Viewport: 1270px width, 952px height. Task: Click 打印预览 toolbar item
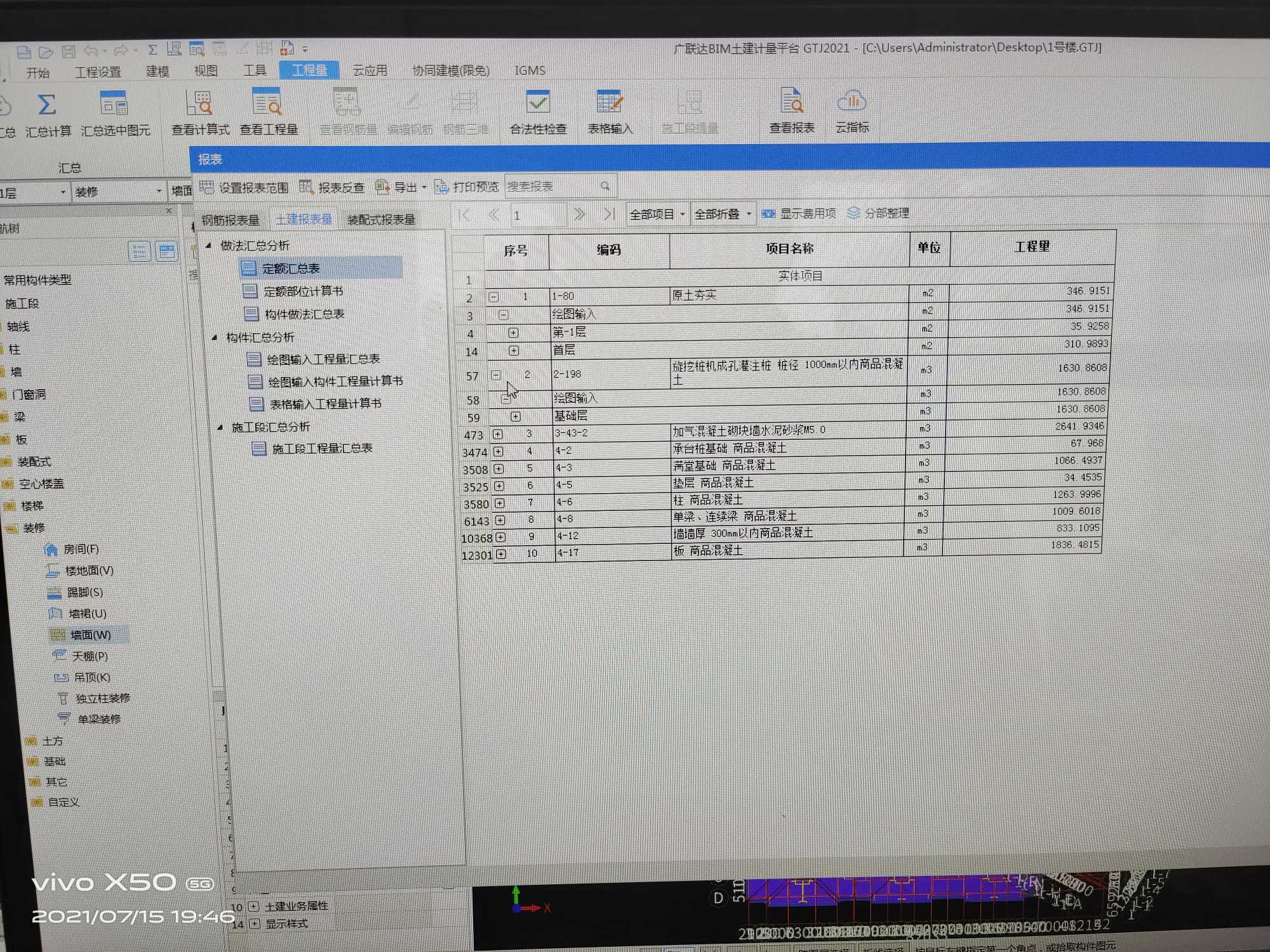[x=467, y=187]
